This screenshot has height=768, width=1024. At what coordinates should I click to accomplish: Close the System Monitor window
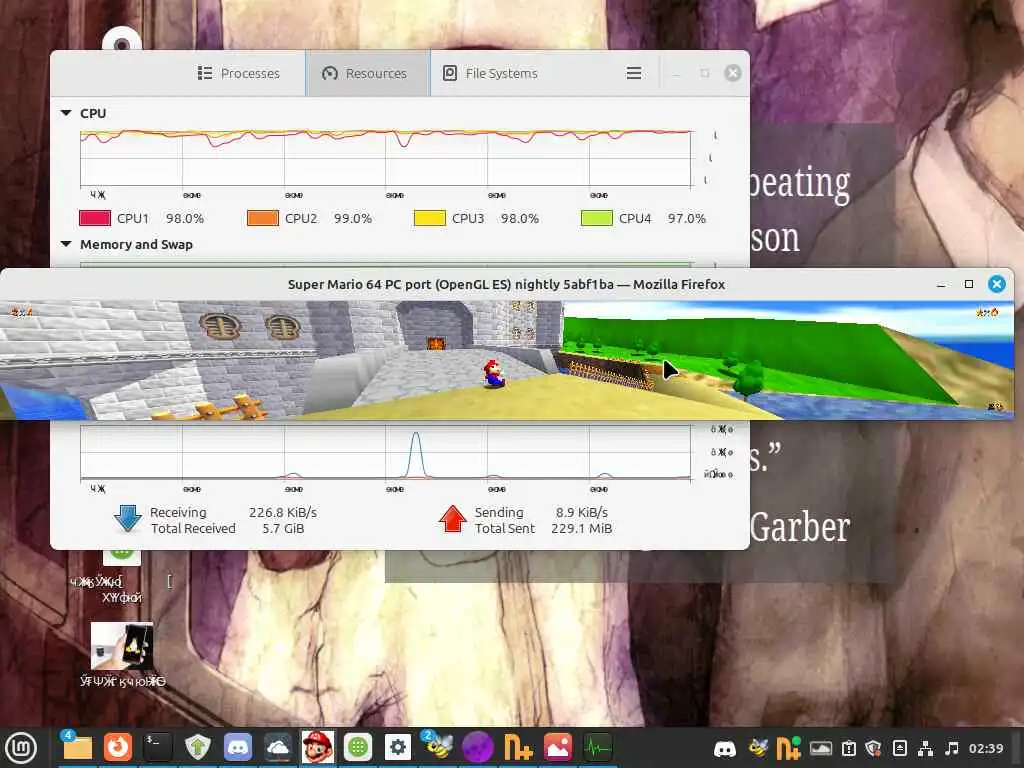(x=733, y=73)
